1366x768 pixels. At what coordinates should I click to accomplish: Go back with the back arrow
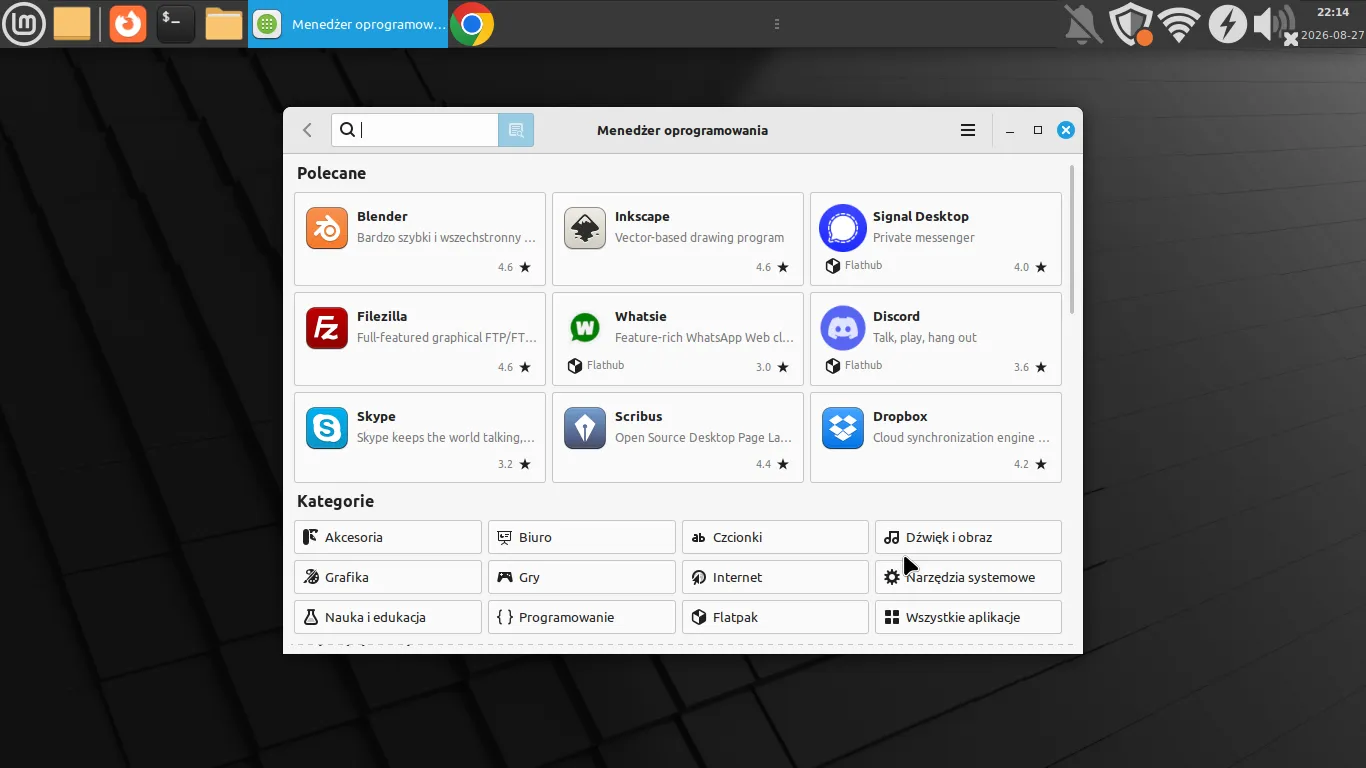(x=307, y=130)
